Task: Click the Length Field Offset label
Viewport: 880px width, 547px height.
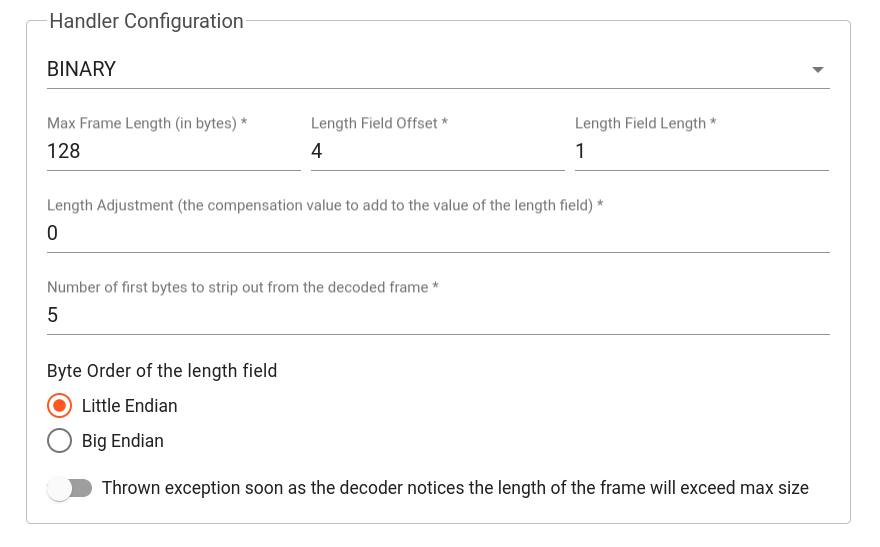Action: [379, 123]
